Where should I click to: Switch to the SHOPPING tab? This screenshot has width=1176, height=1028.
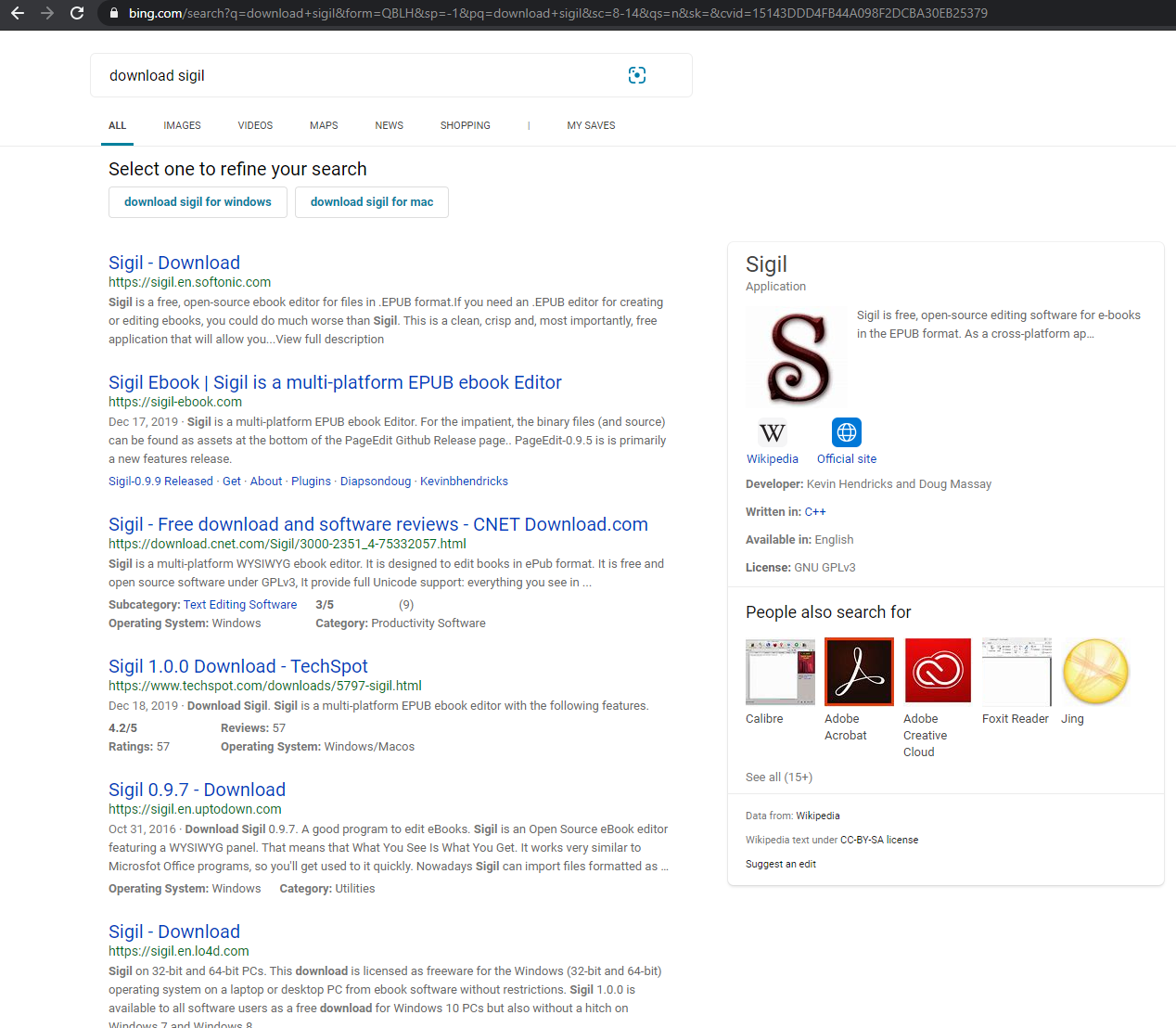[x=465, y=125]
